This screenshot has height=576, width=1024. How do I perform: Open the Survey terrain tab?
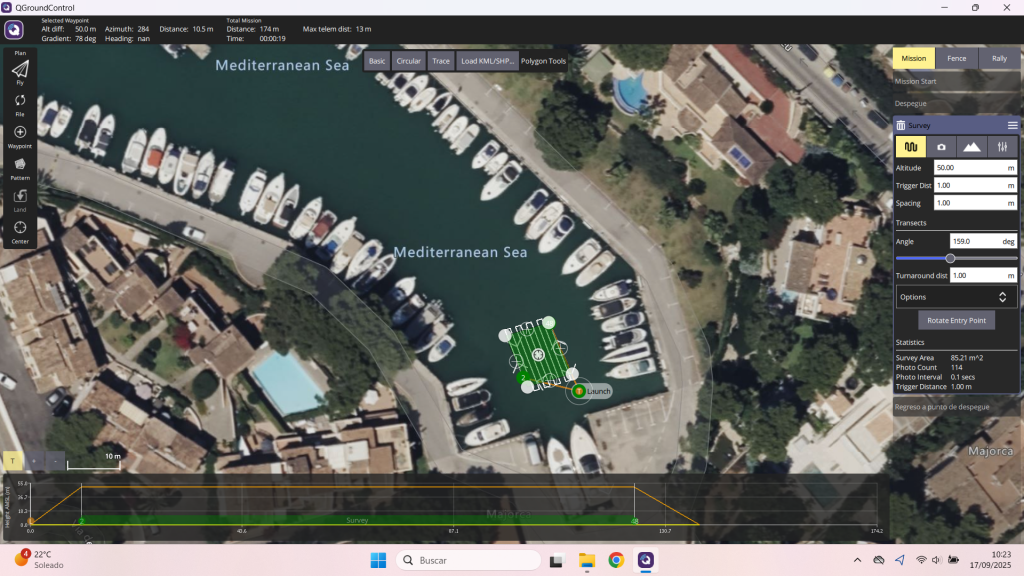click(x=971, y=146)
